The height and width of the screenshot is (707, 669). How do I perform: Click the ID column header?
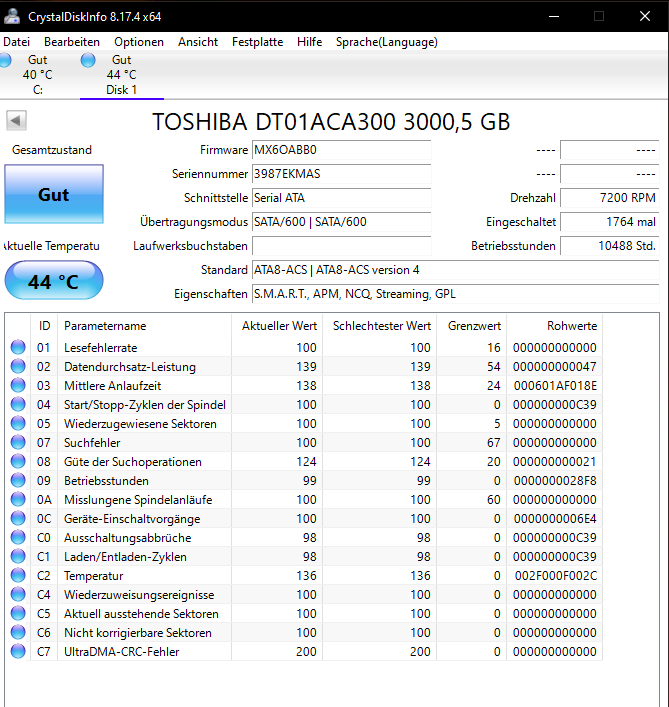point(44,326)
